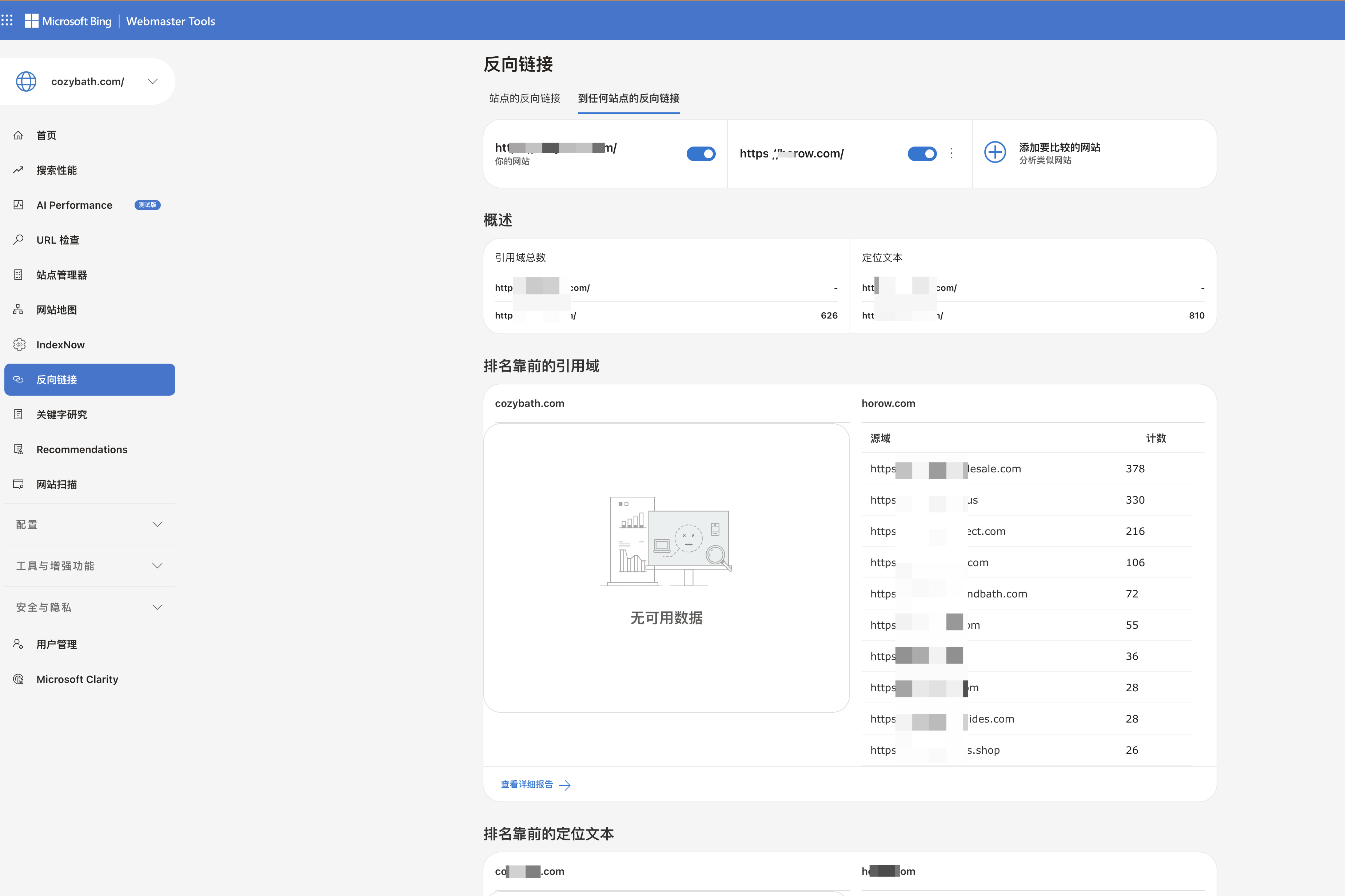This screenshot has width=1345, height=896.
Task: Switch to 站点的反向链接 tab
Action: click(x=524, y=98)
